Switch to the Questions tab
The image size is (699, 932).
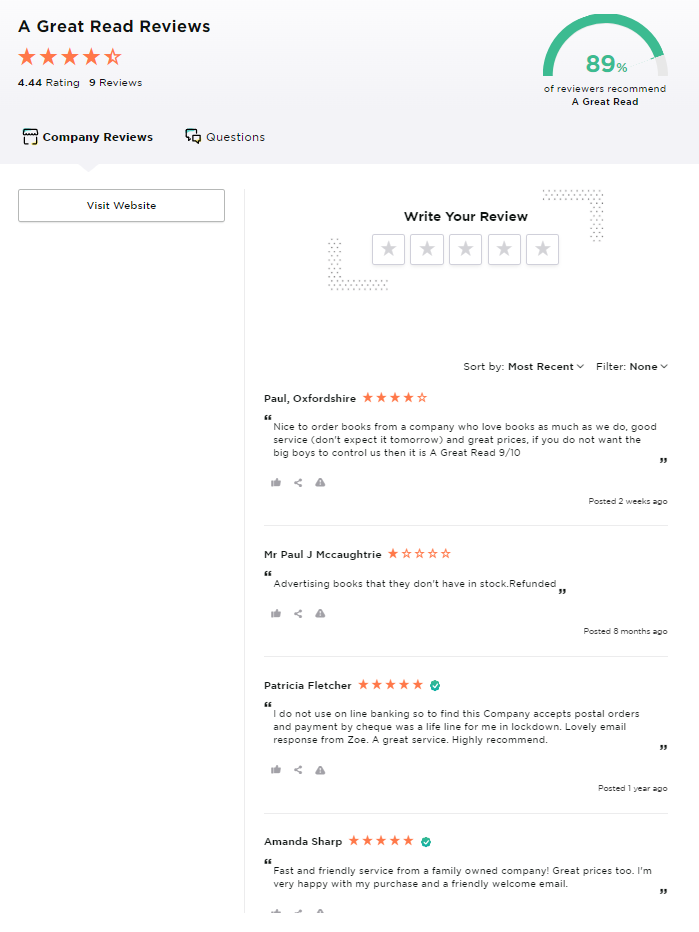(225, 137)
